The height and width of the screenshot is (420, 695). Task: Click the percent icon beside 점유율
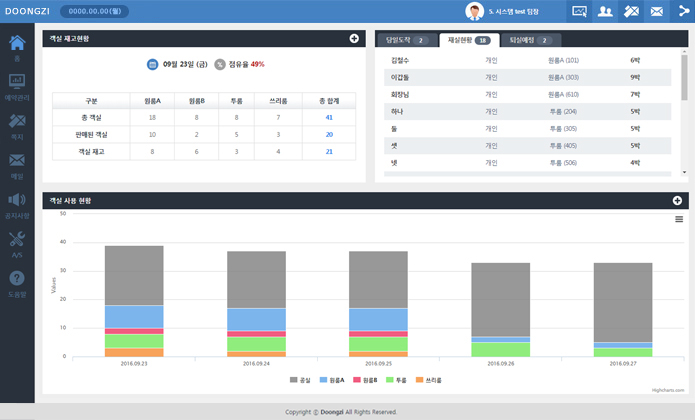(x=220, y=65)
